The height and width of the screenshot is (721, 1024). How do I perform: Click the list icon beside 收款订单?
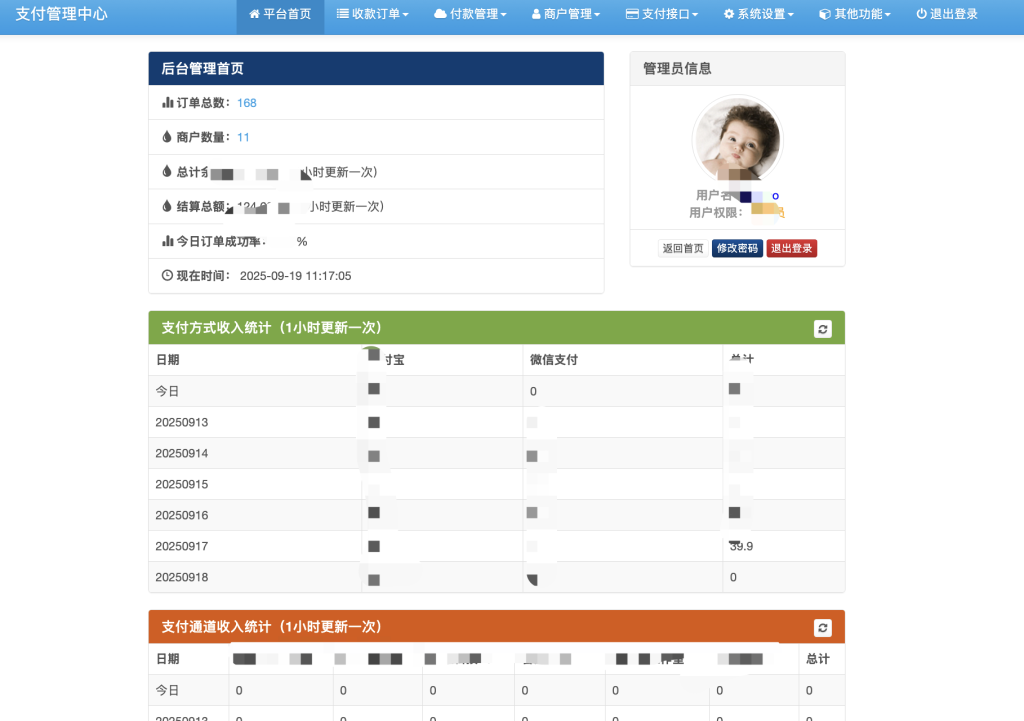tap(343, 15)
